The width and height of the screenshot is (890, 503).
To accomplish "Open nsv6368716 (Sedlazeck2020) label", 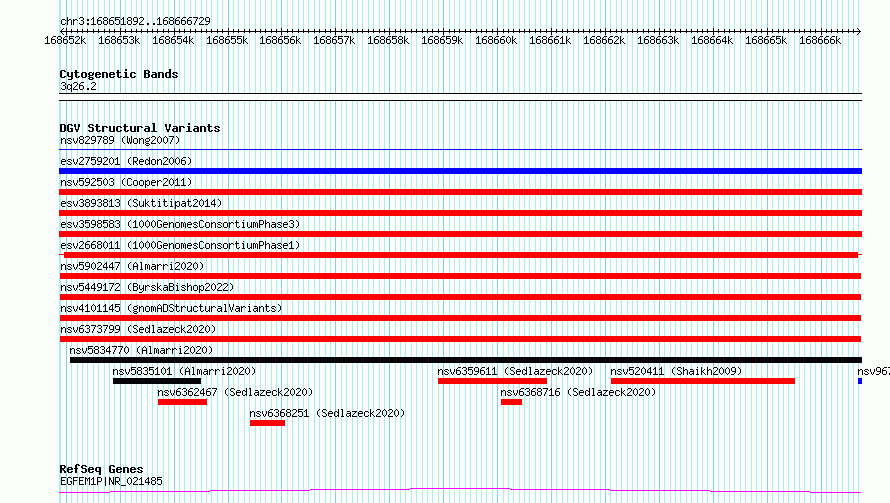I will coord(578,392).
